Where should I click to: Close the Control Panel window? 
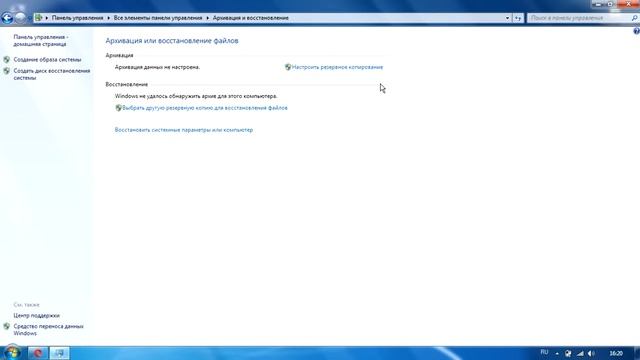point(628,4)
